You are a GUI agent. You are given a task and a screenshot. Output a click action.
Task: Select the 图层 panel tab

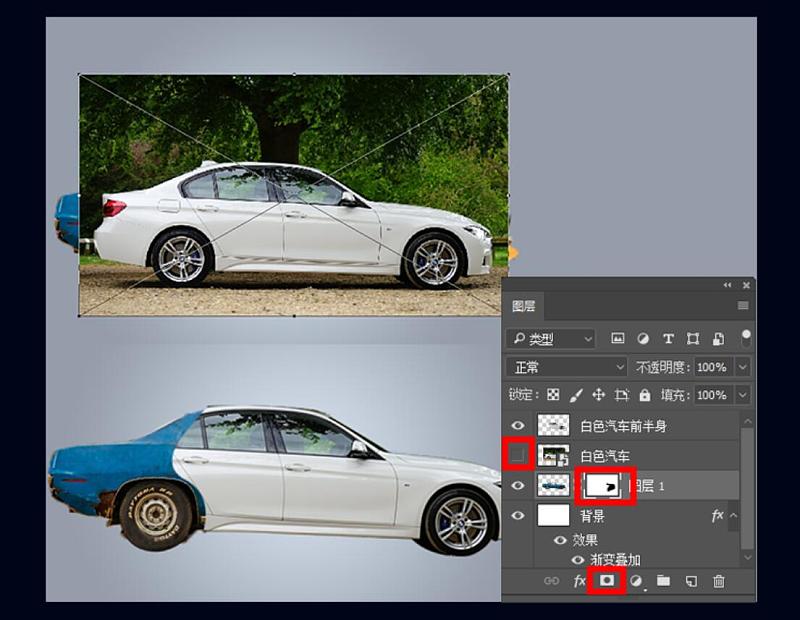(x=524, y=306)
